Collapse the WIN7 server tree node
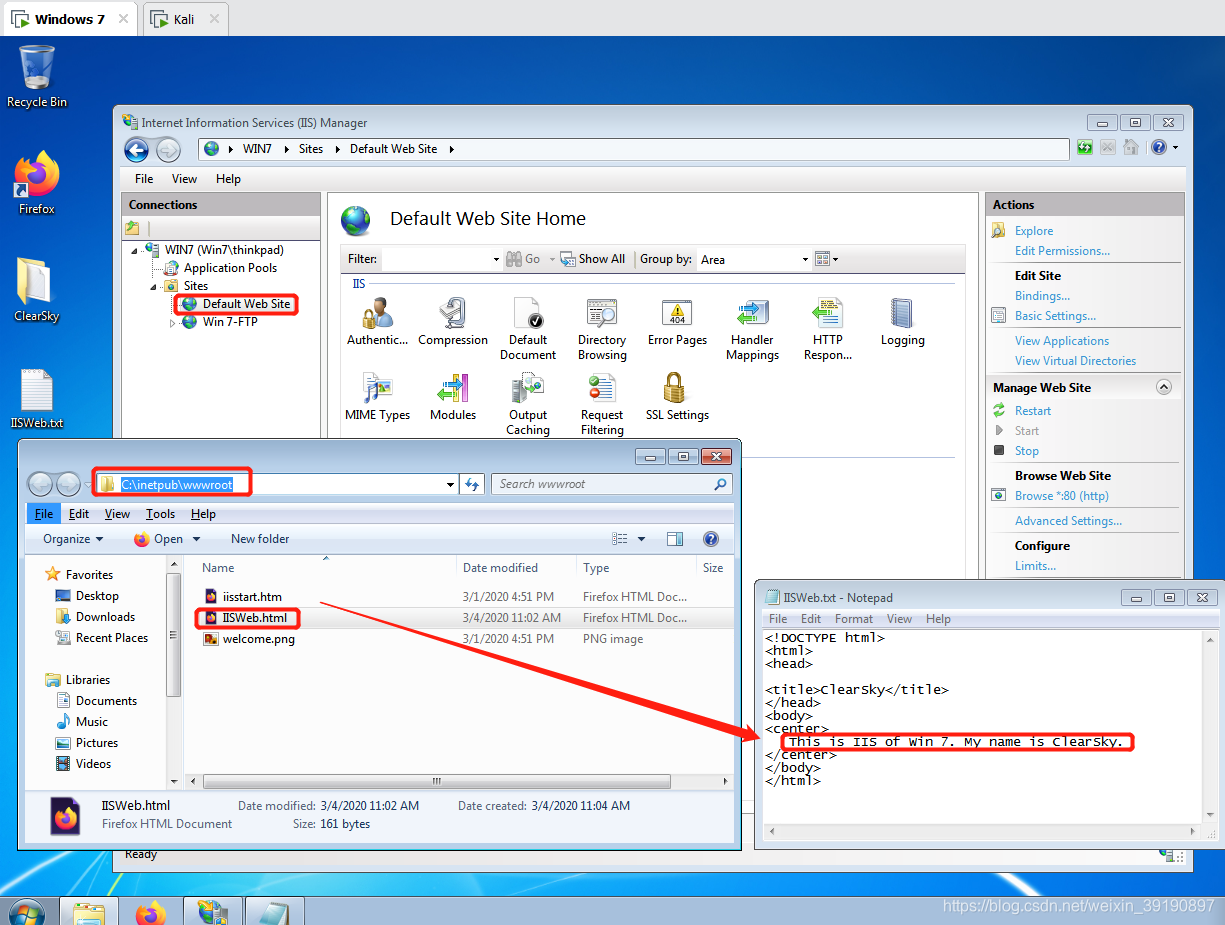1225x925 pixels. (135, 250)
